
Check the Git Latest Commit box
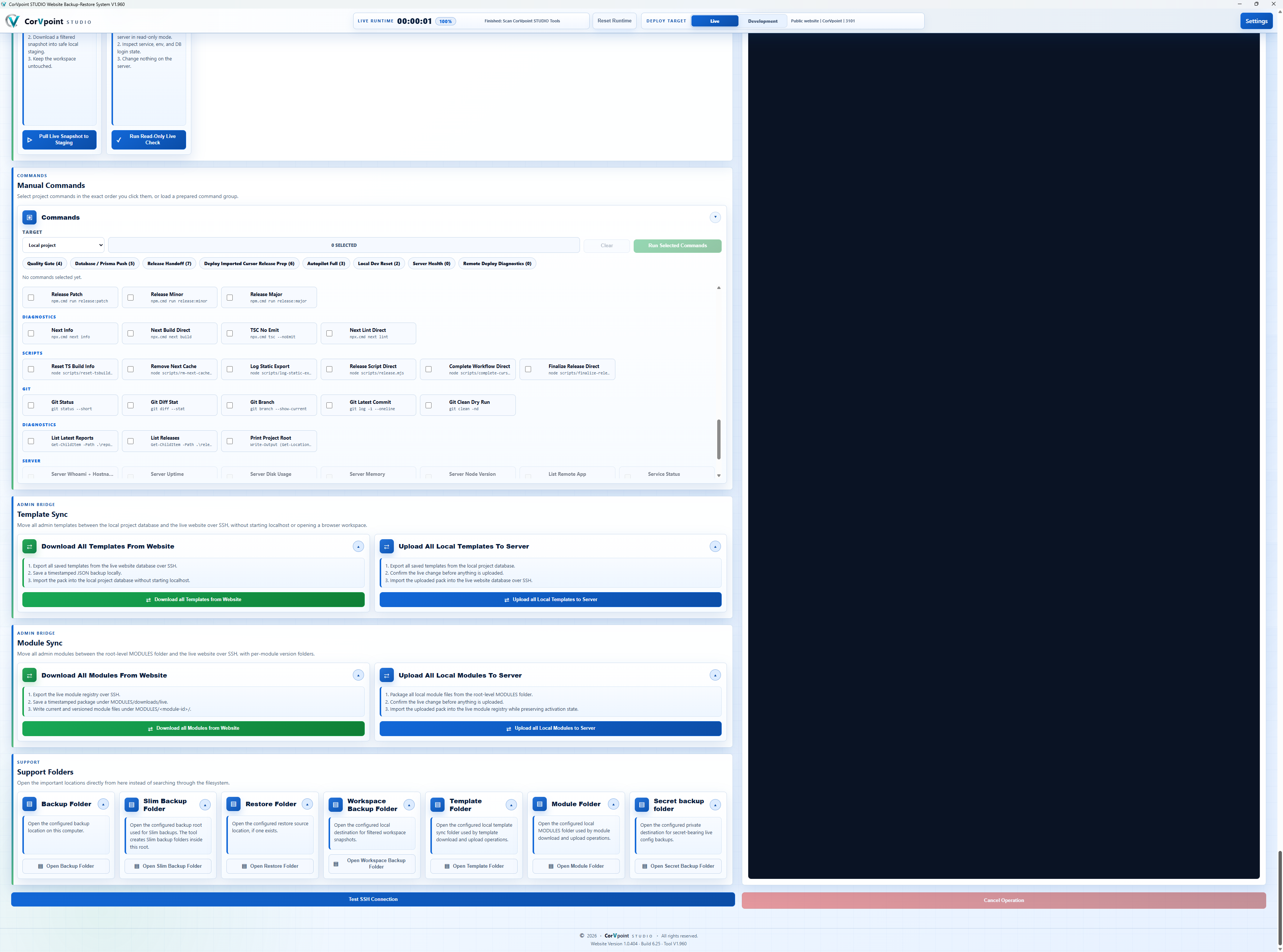tap(329, 405)
